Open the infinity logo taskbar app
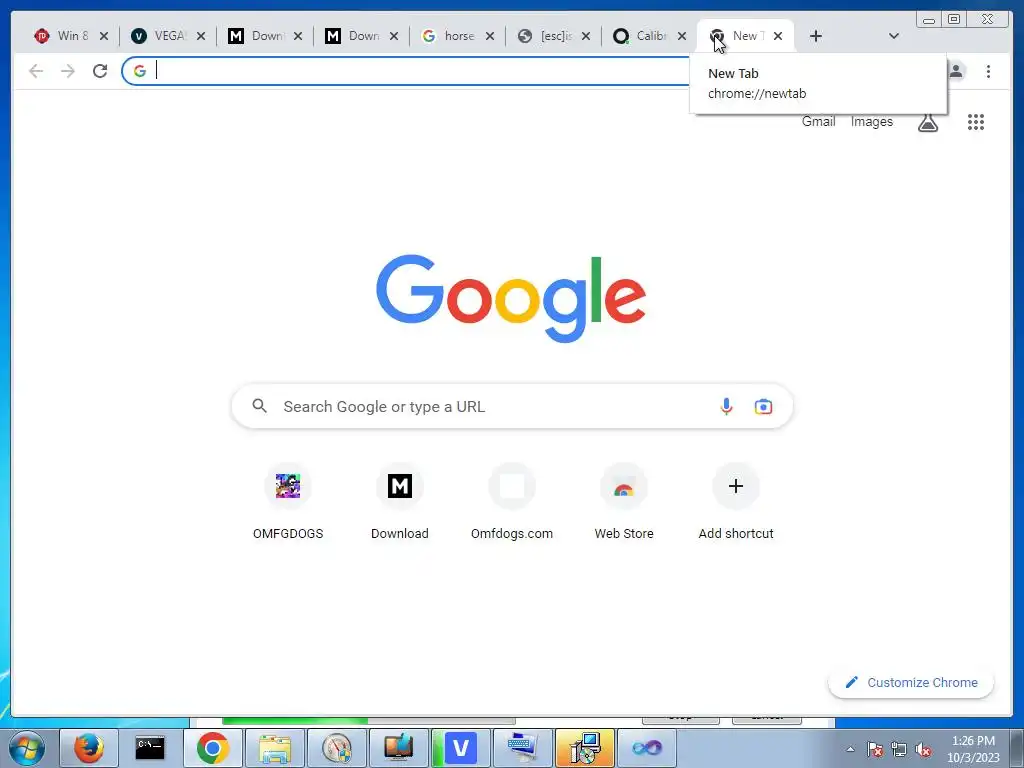1024x768 pixels. coord(647,748)
